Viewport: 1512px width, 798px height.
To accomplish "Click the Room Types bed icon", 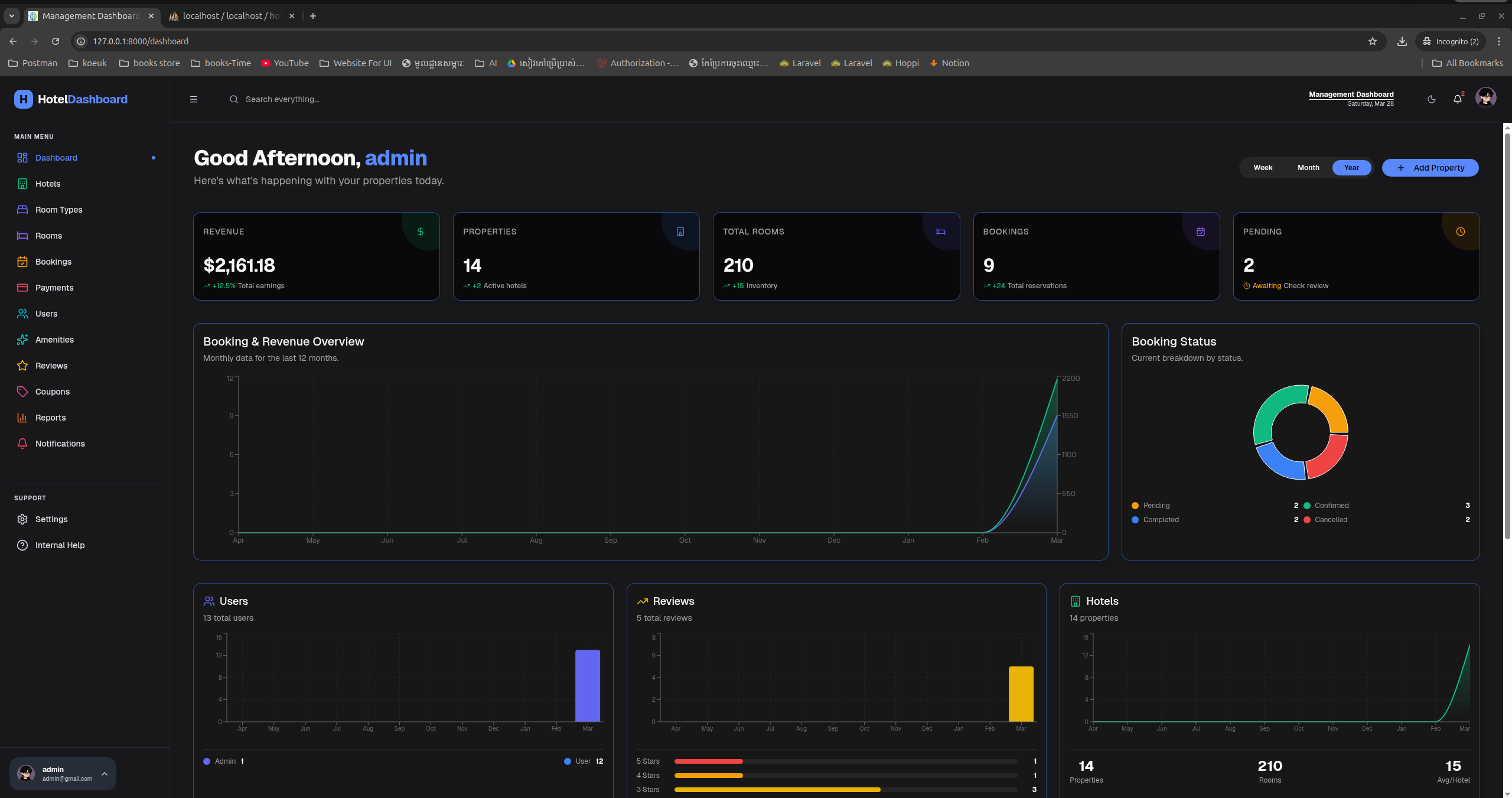I will [22, 210].
